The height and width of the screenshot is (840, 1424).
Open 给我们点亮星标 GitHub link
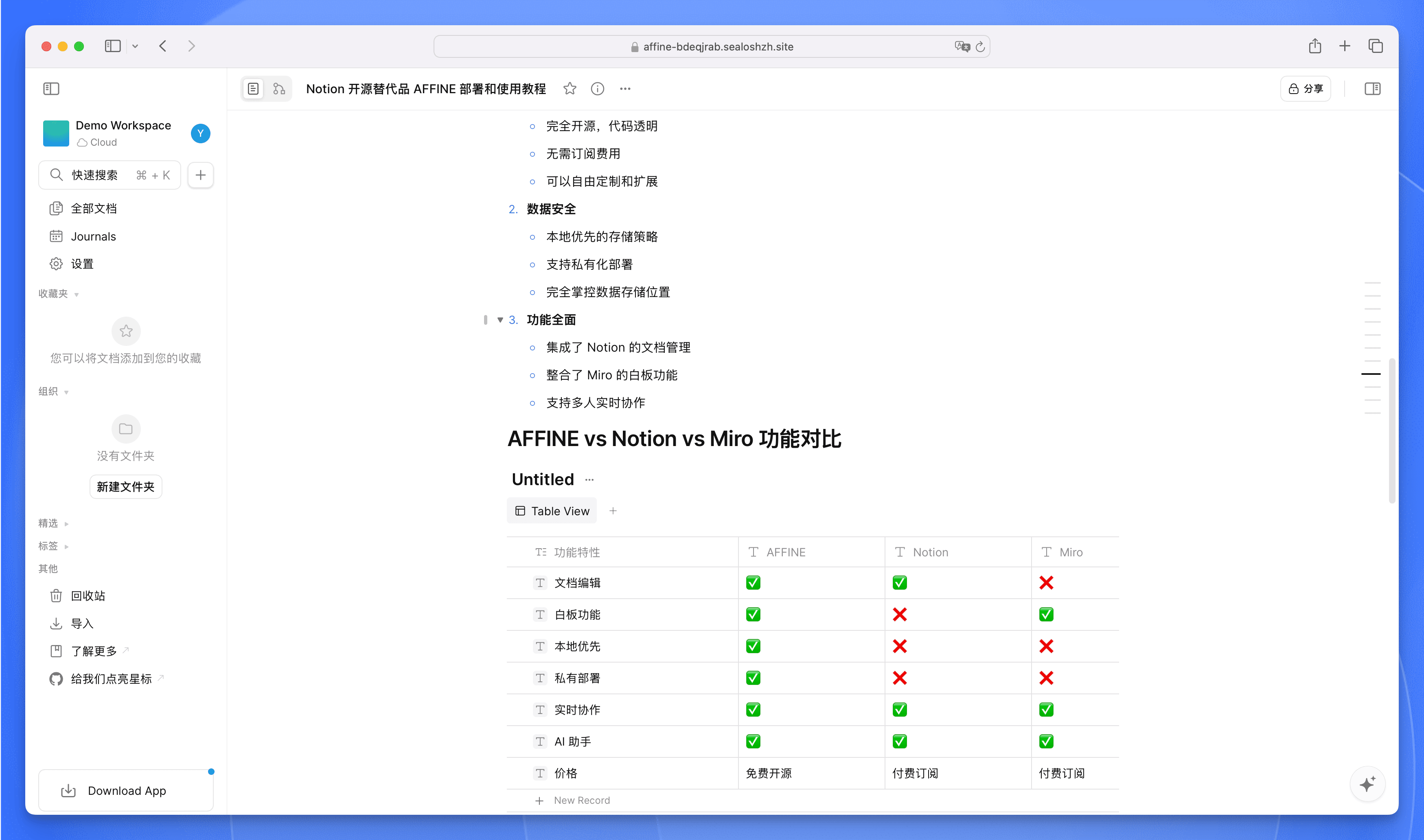pyautogui.click(x=126, y=679)
